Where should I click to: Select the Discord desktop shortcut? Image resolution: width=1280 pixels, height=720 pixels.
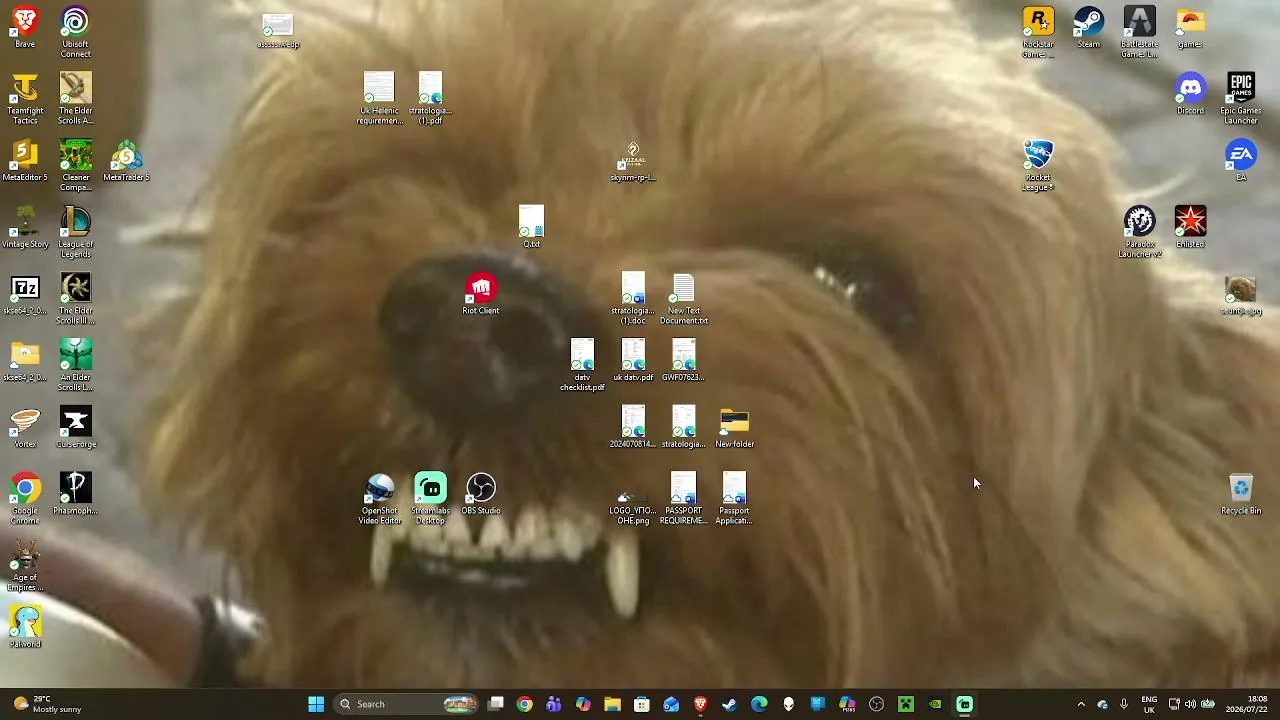pos(1190,94)
